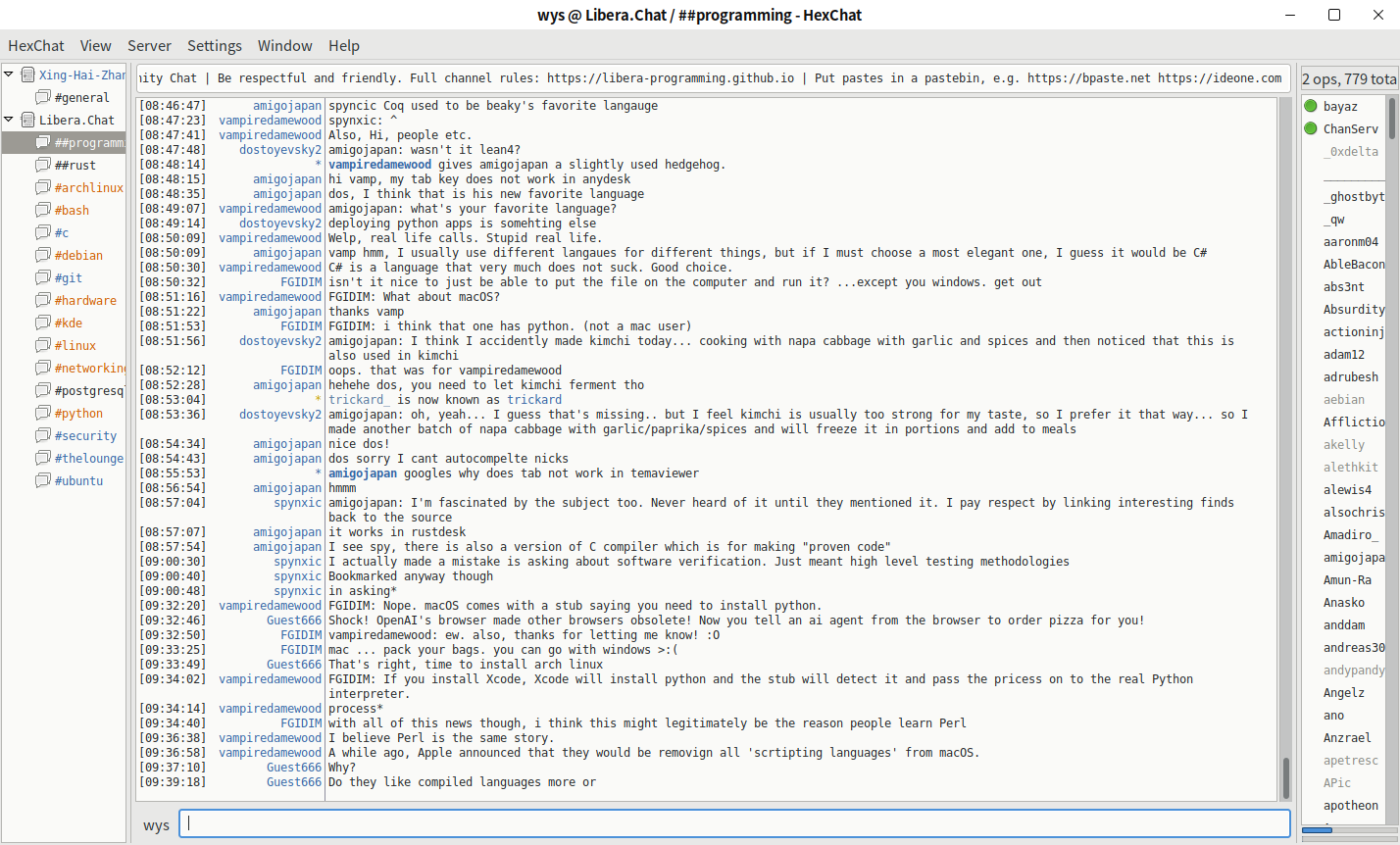
Task: Collapse the Xing-Hai-Zhan server tree
Action: click(9, 75)
